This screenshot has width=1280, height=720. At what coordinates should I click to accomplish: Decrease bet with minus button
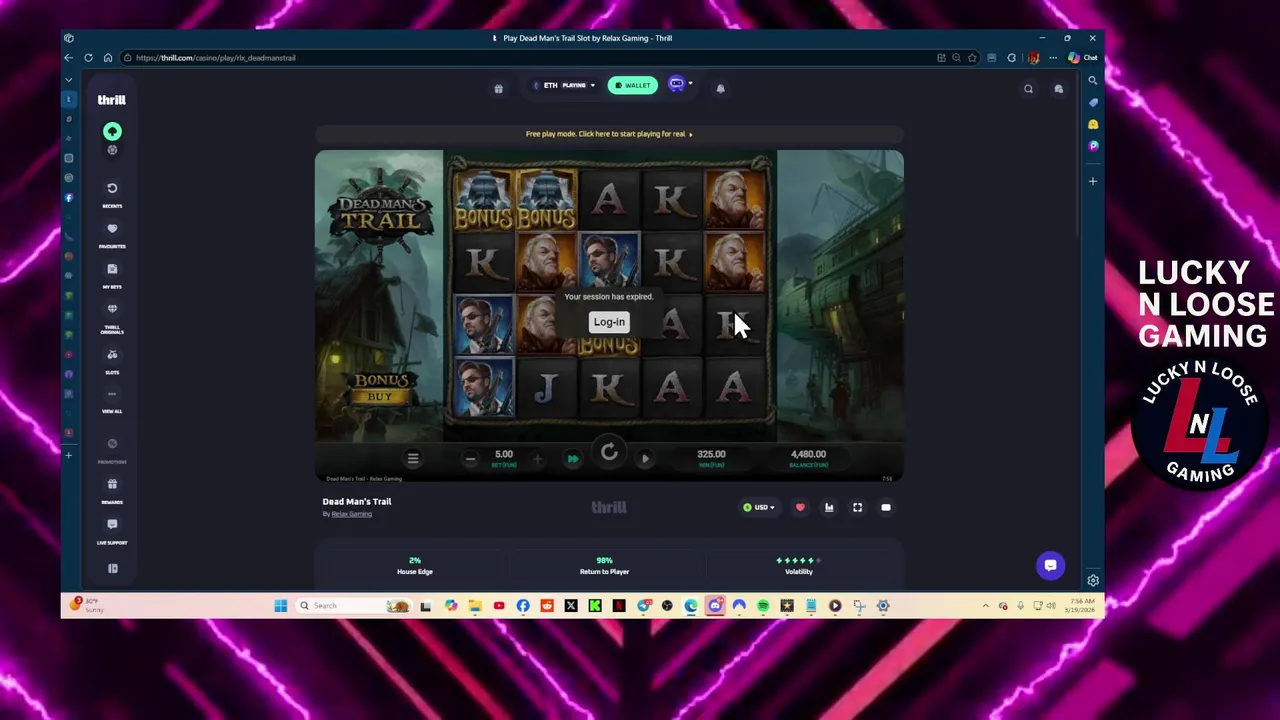point(470,459)
